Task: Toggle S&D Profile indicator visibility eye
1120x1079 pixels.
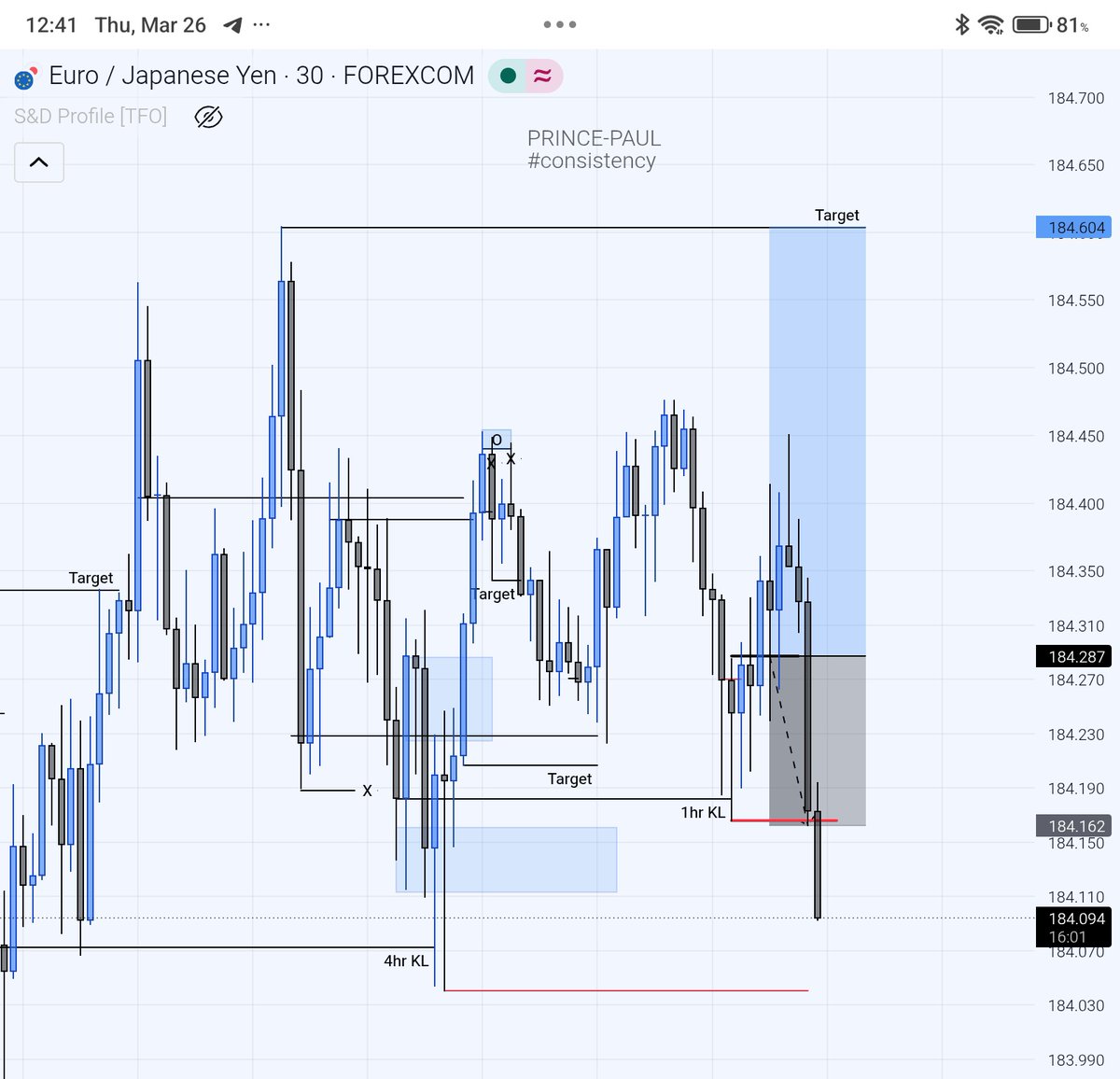Action: 208,117
